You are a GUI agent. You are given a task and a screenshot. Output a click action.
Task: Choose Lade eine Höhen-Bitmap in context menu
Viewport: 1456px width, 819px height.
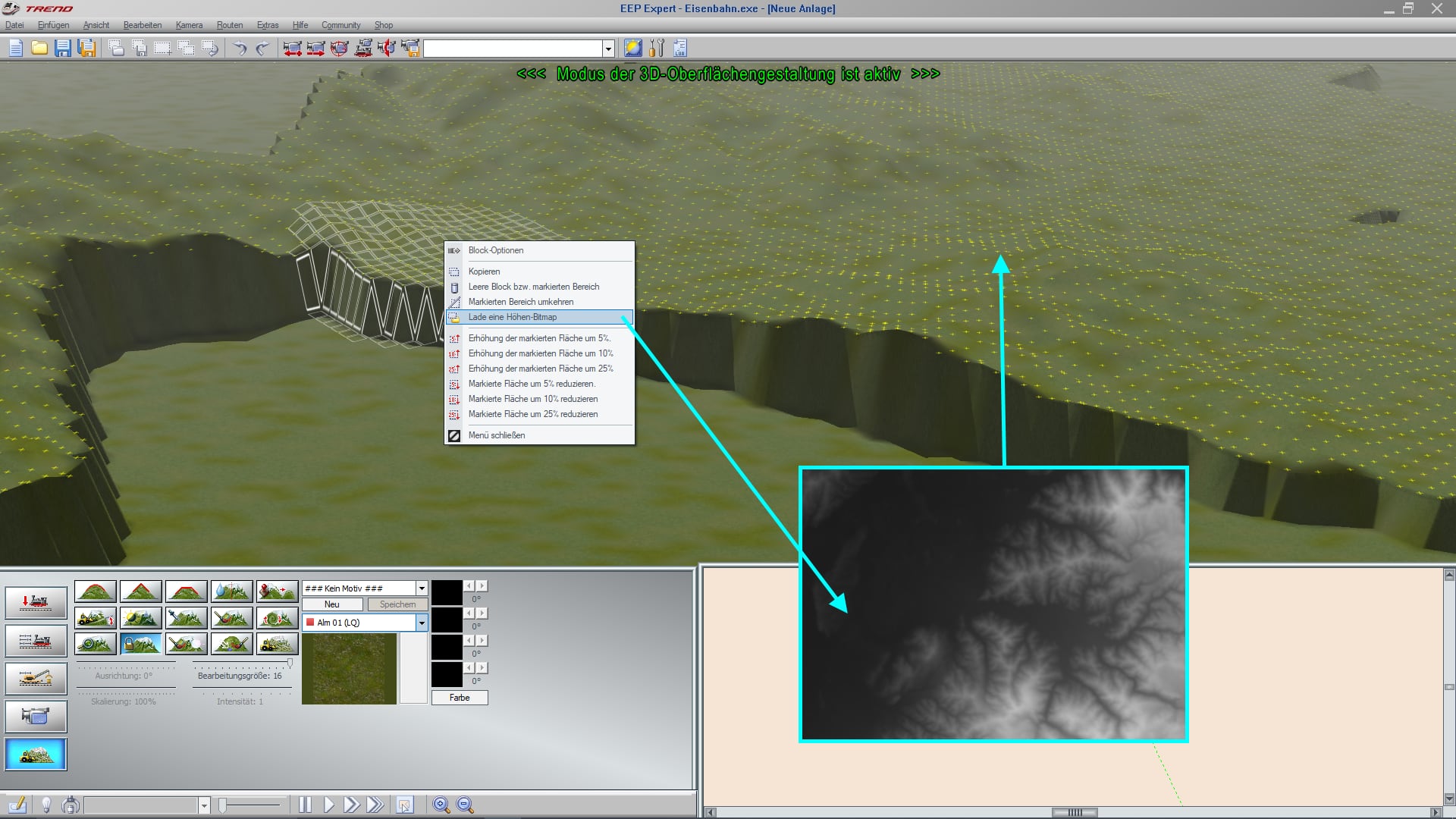(539, 317)
